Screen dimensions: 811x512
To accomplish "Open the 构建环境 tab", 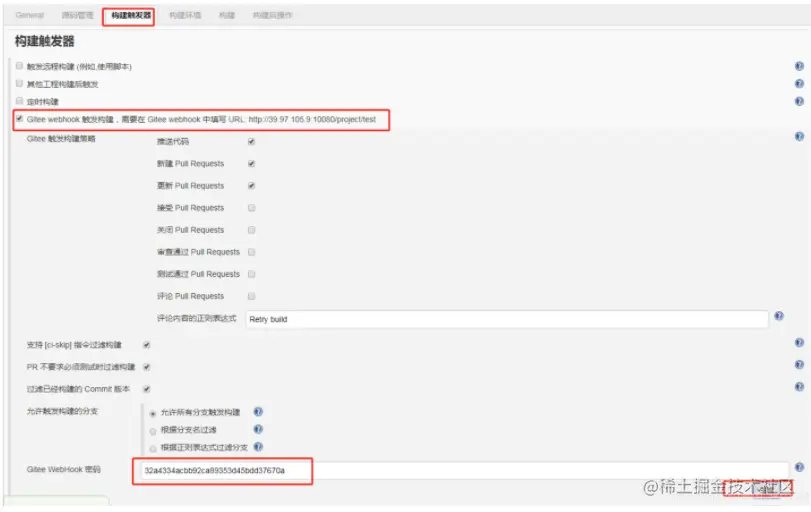I will click(x=185, y=15).
